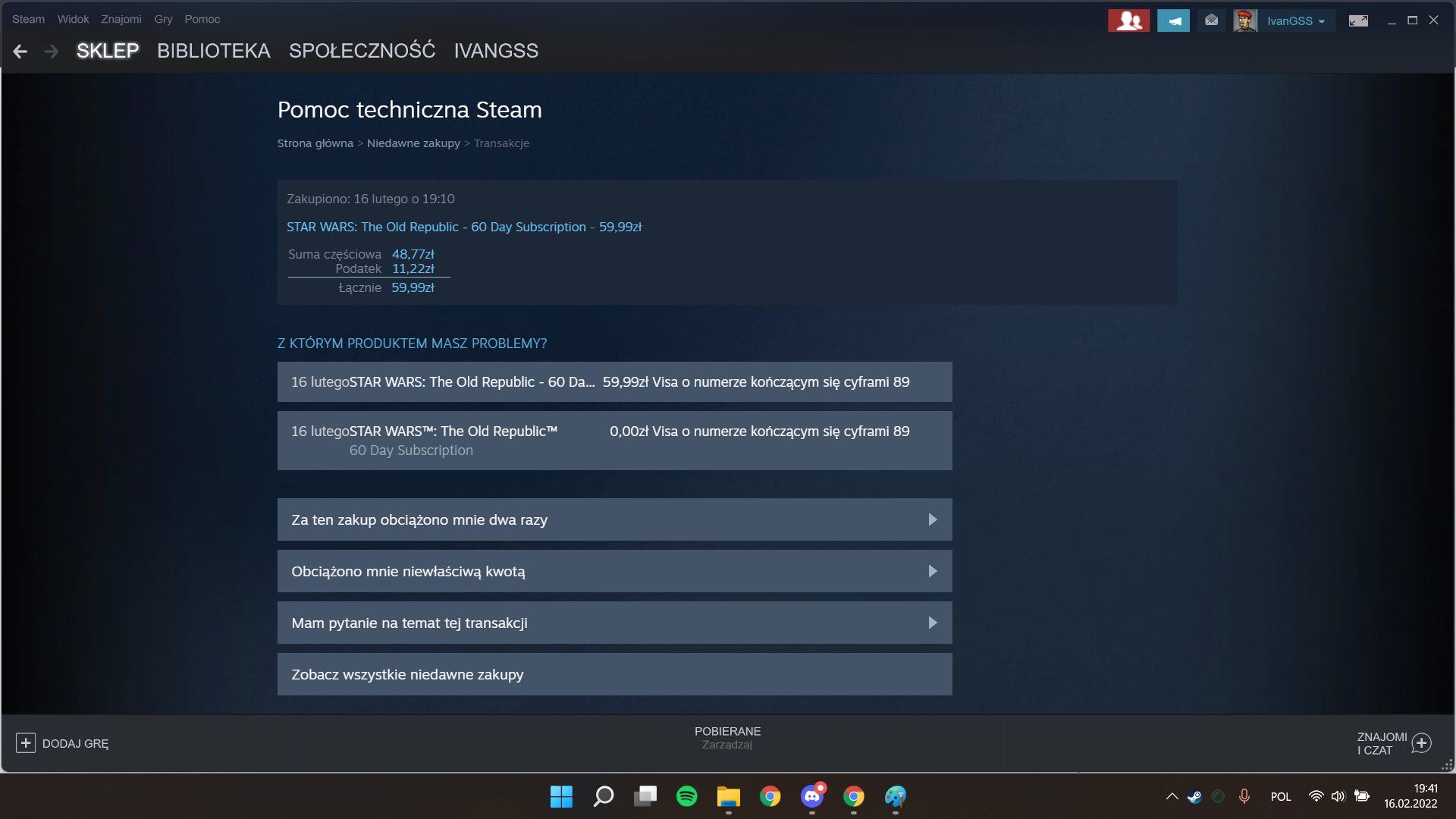Open File Explorer from the taskbar

click(729, 796)
